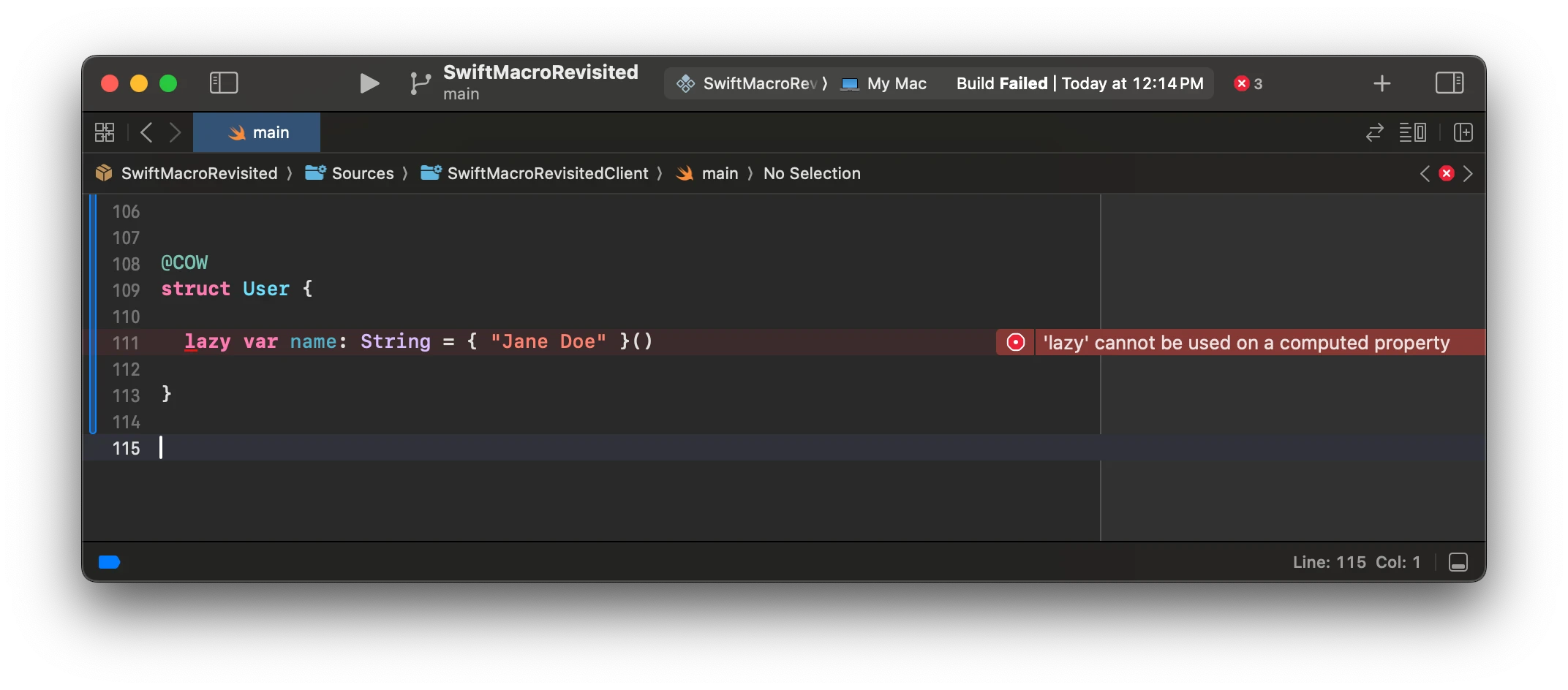
Task: Go forward in editor history
Action: pyautogui.click(x=175, y=132)
